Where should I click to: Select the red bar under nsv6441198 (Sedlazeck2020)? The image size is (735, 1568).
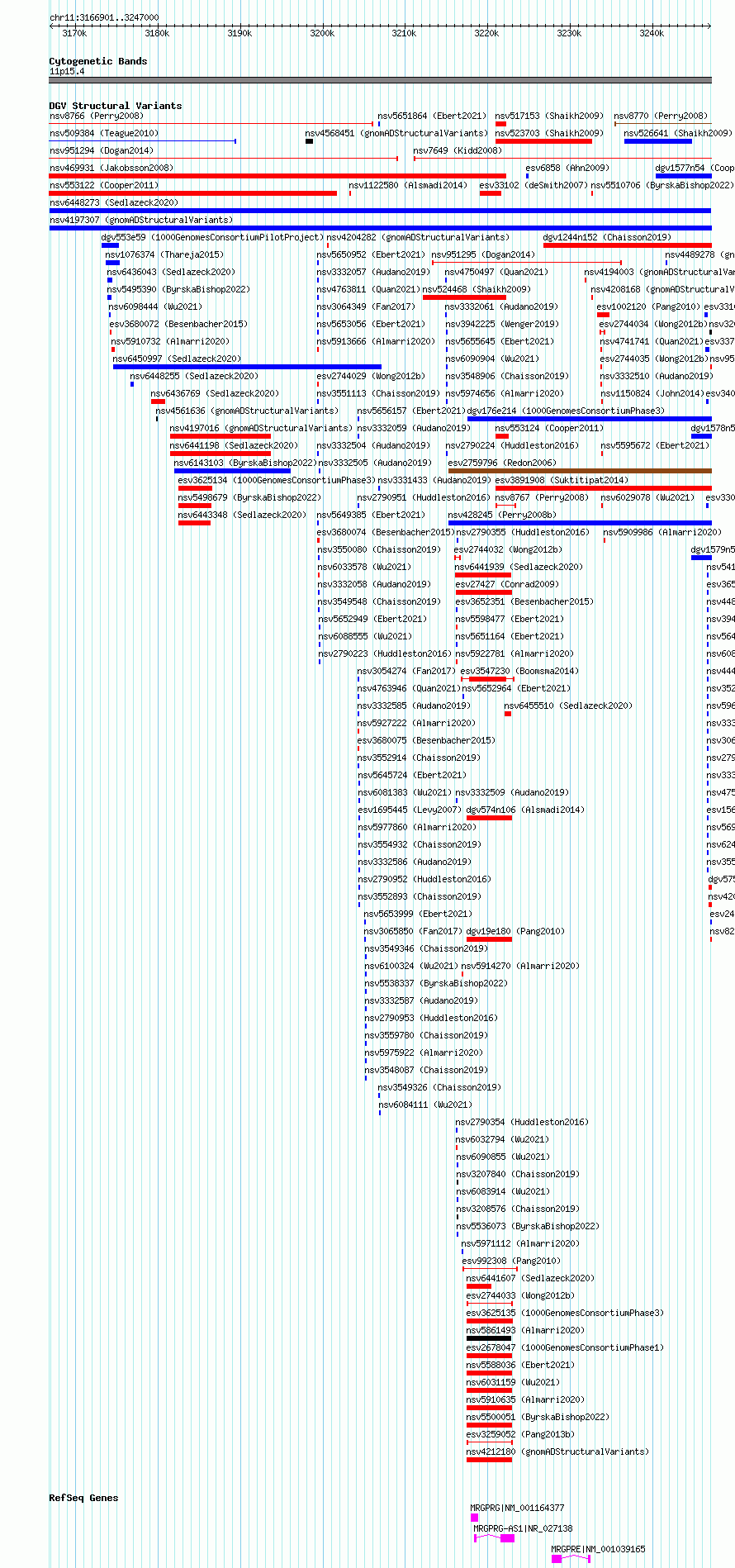click(x=220, y=454)
